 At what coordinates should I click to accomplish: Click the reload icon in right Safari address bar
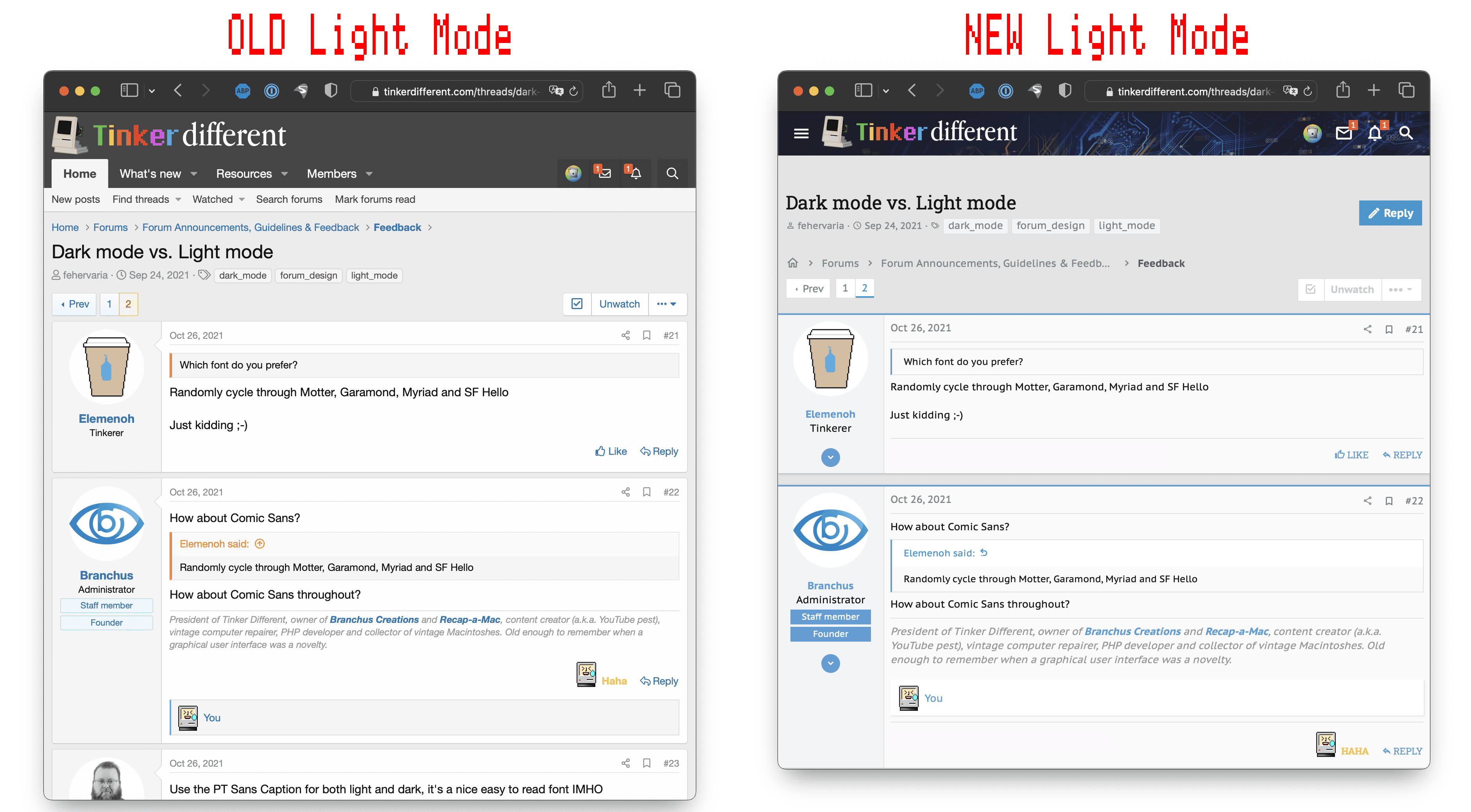click(1308, 91)
